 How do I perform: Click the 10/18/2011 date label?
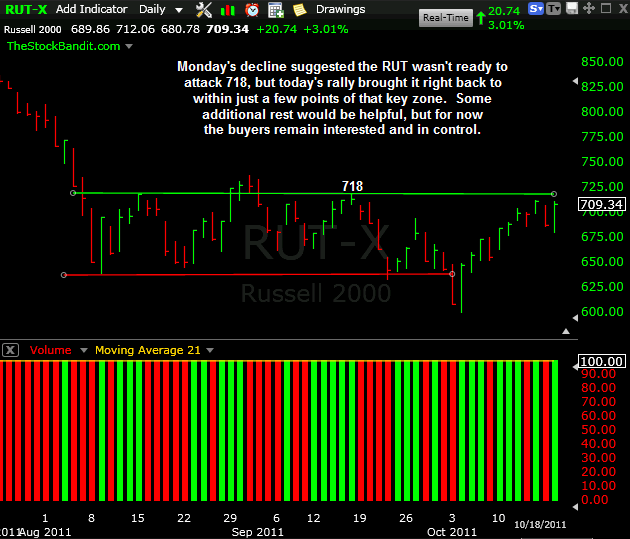[540, 525]
